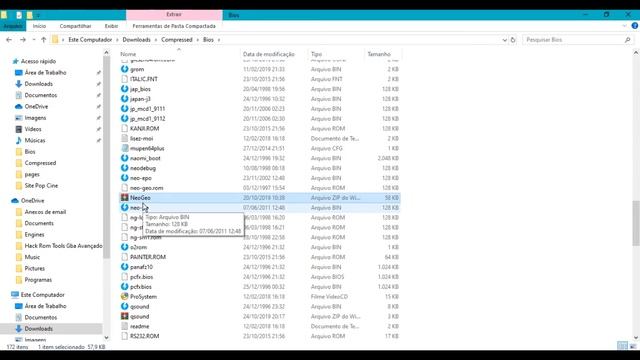The height and width of the screenshot is (360, 640).
Task: Click the search magnifier icon
Action: (627, 40)
